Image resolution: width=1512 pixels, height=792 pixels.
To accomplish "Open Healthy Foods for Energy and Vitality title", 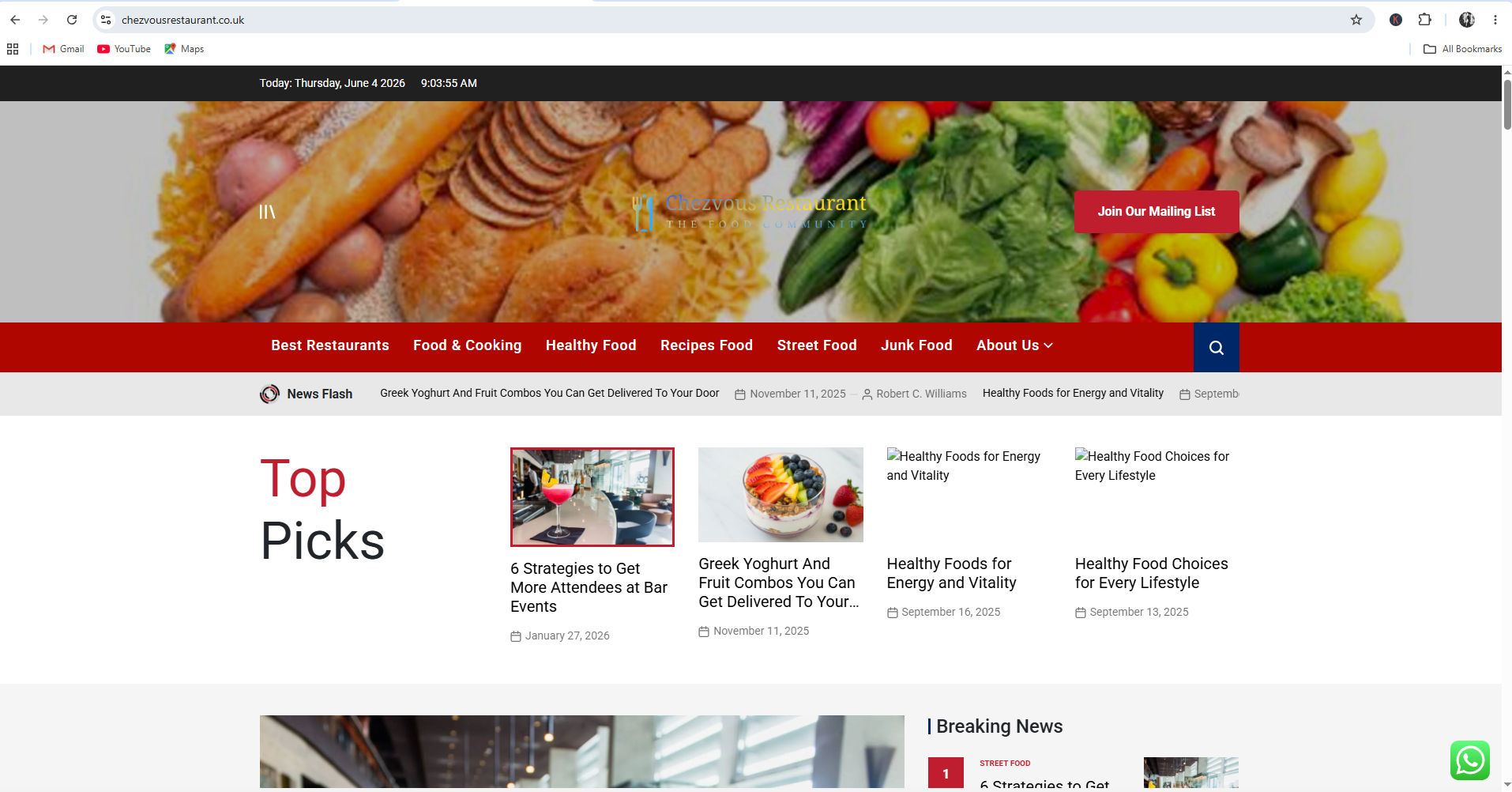I will point(951,573).
